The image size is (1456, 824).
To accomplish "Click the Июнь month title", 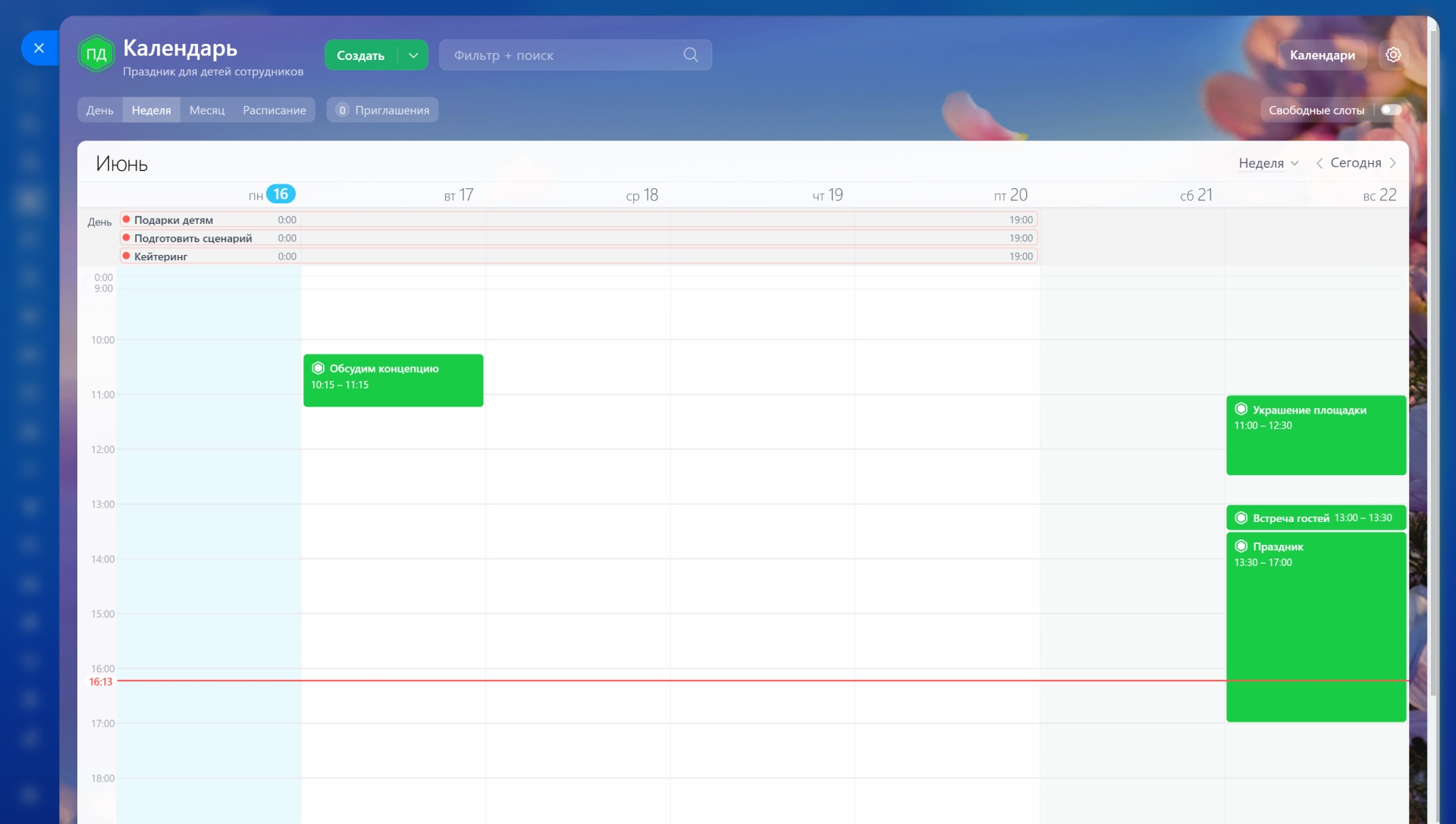I will (121, 164).
